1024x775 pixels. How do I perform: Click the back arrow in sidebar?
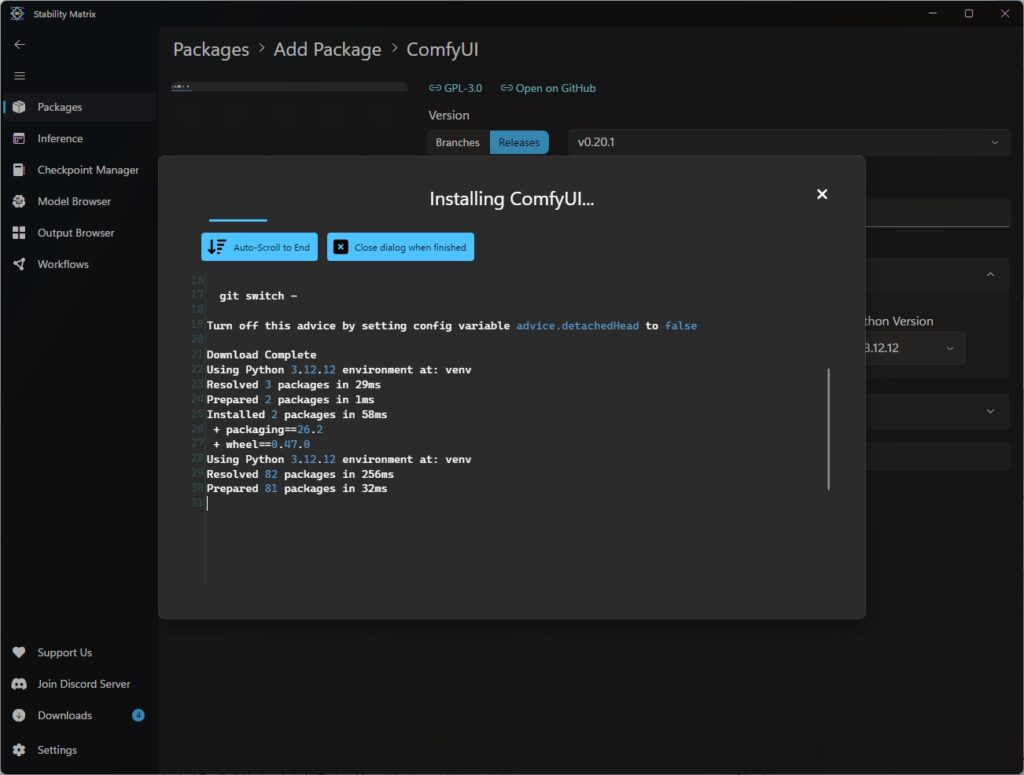pyautogui.click(x=20, y=44)
